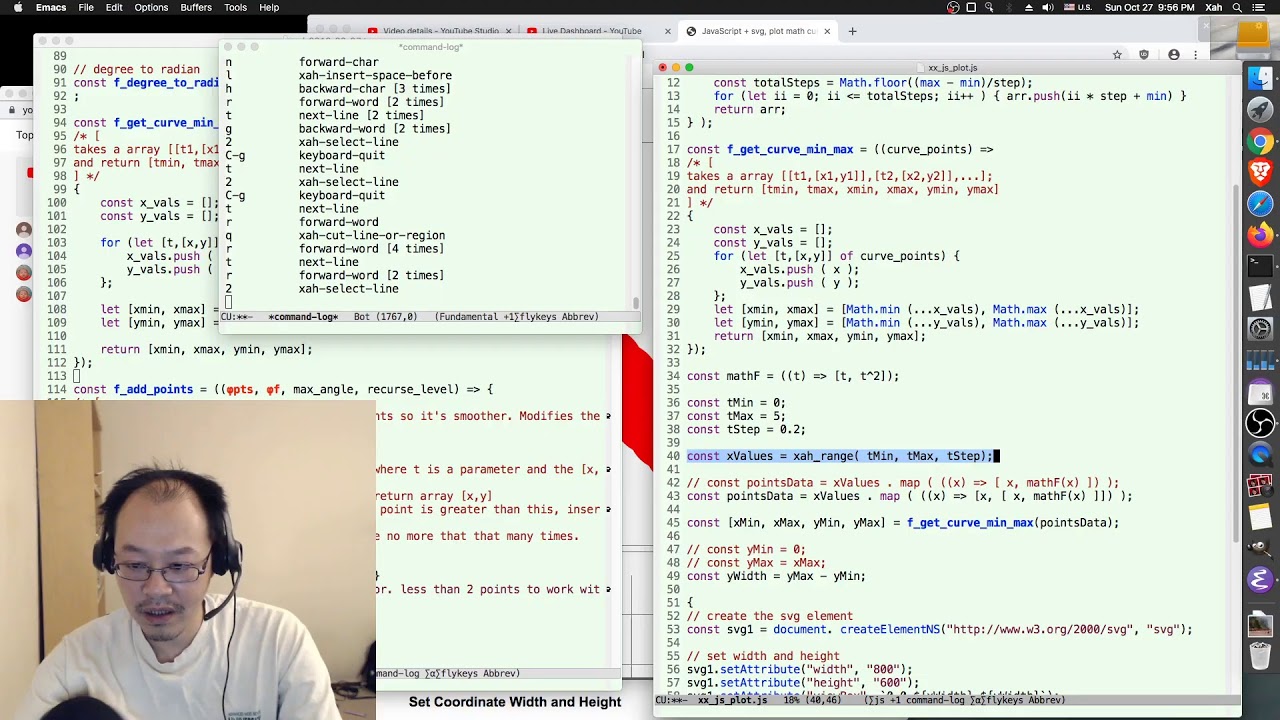Open Finder from the dock
The width and height of the screenshot is (1280, 720).
tap(1260, 78)
